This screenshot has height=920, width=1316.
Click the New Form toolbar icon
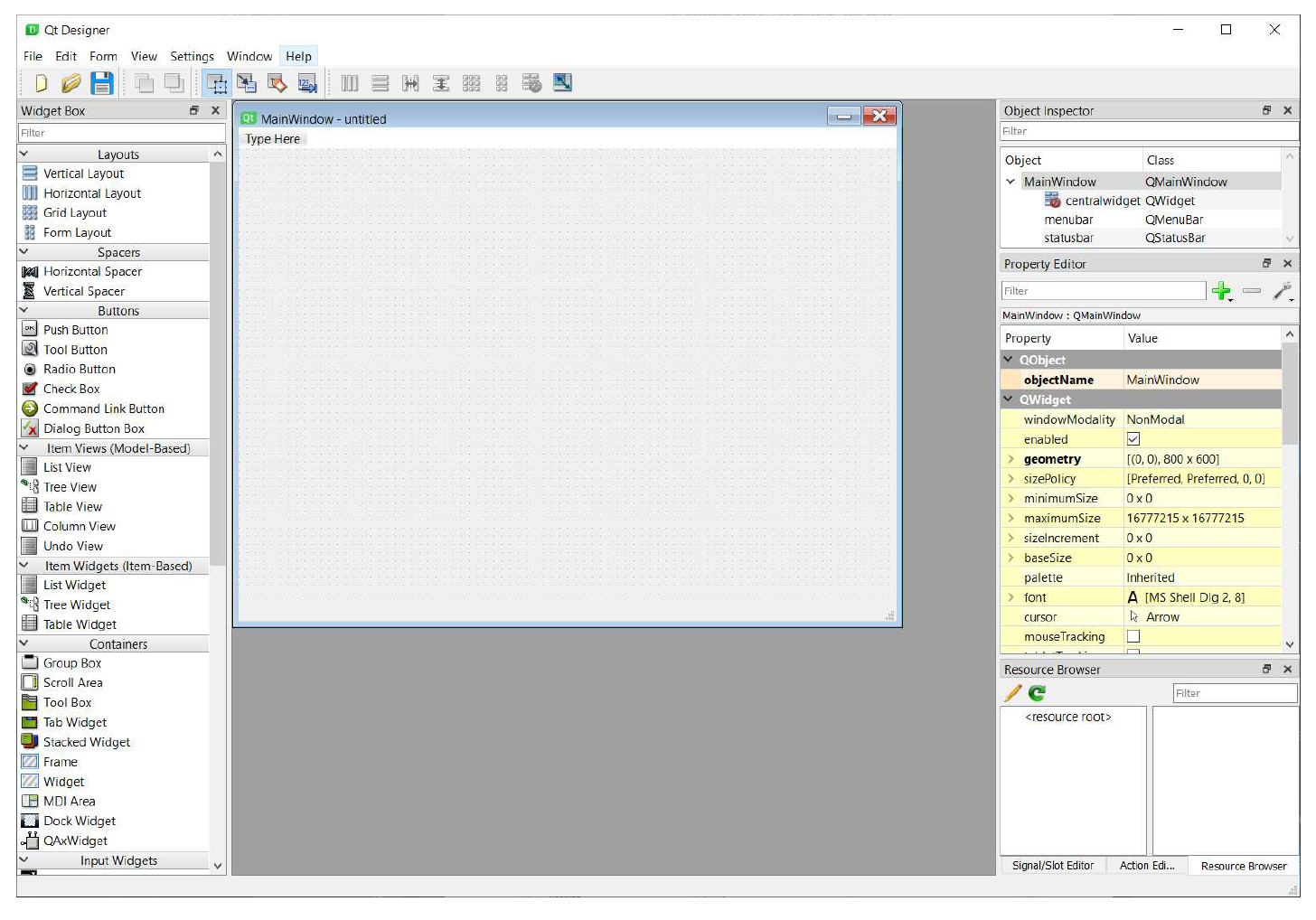(41, 83)
